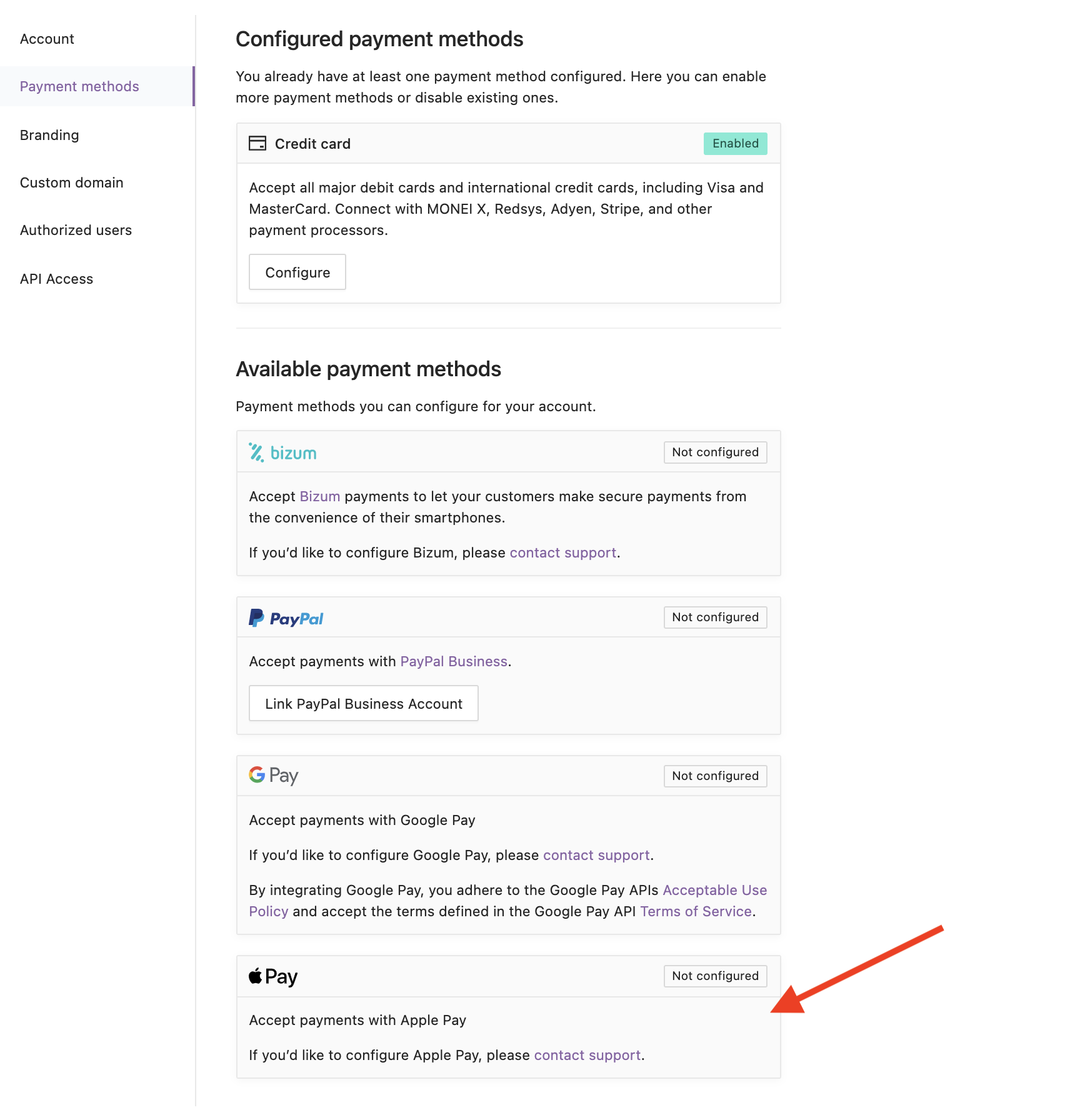Select Payment methods in sidebar
The height and width of the screenshot is (1120, 1090).
79,86
